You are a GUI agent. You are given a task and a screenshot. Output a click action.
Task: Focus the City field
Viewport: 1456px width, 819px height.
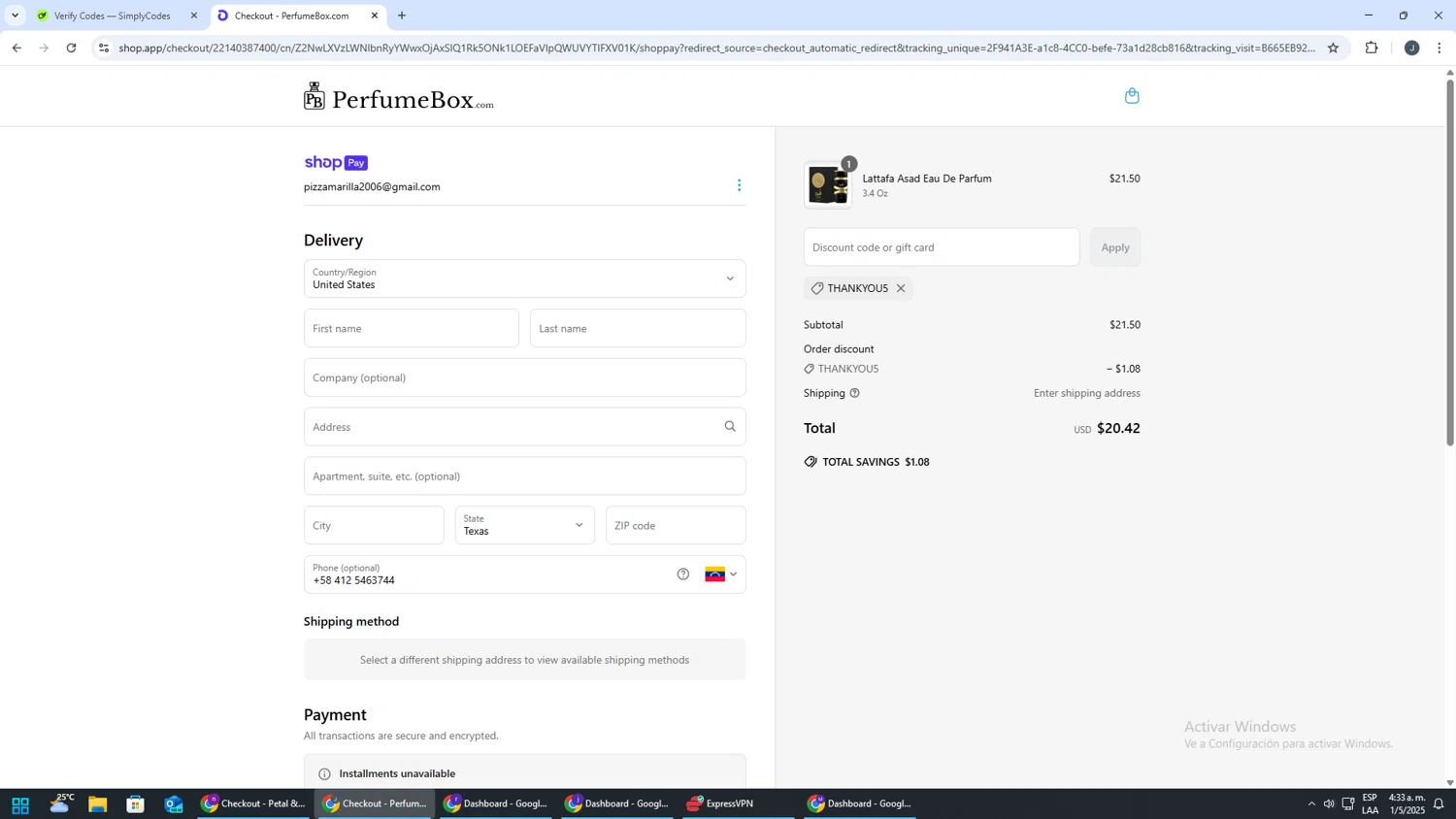(374, 525)
